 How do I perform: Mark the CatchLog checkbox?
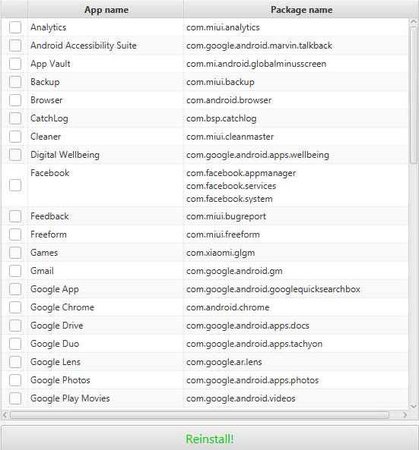point(15,118)
